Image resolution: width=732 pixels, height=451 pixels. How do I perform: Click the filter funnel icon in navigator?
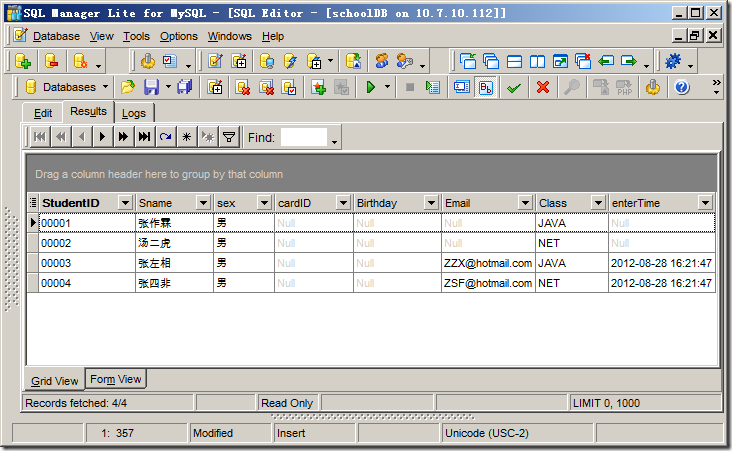[x=229, y=137]
